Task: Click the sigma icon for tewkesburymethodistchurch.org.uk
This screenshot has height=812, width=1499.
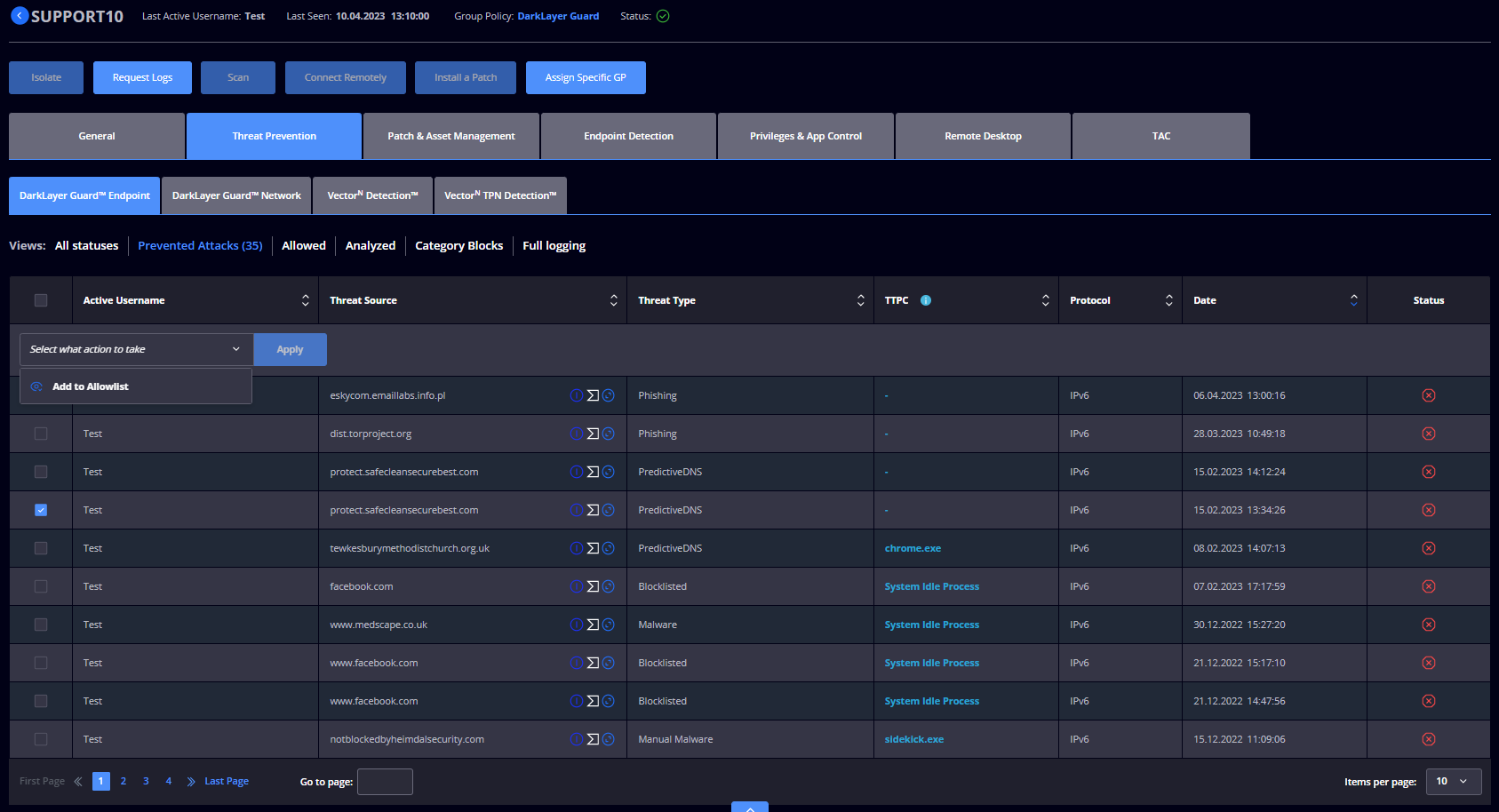Action: coord(593,548)
